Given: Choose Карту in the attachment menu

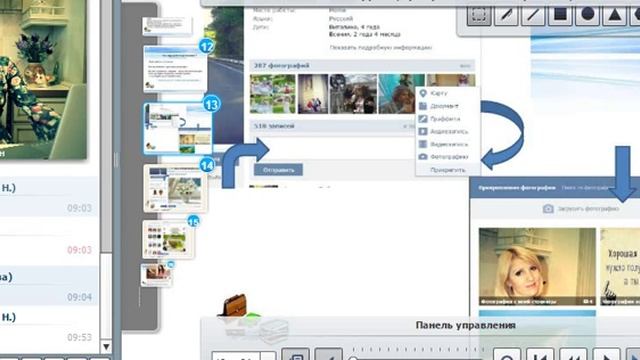Looking at the screenshot, I should click(x=439, y=93).
